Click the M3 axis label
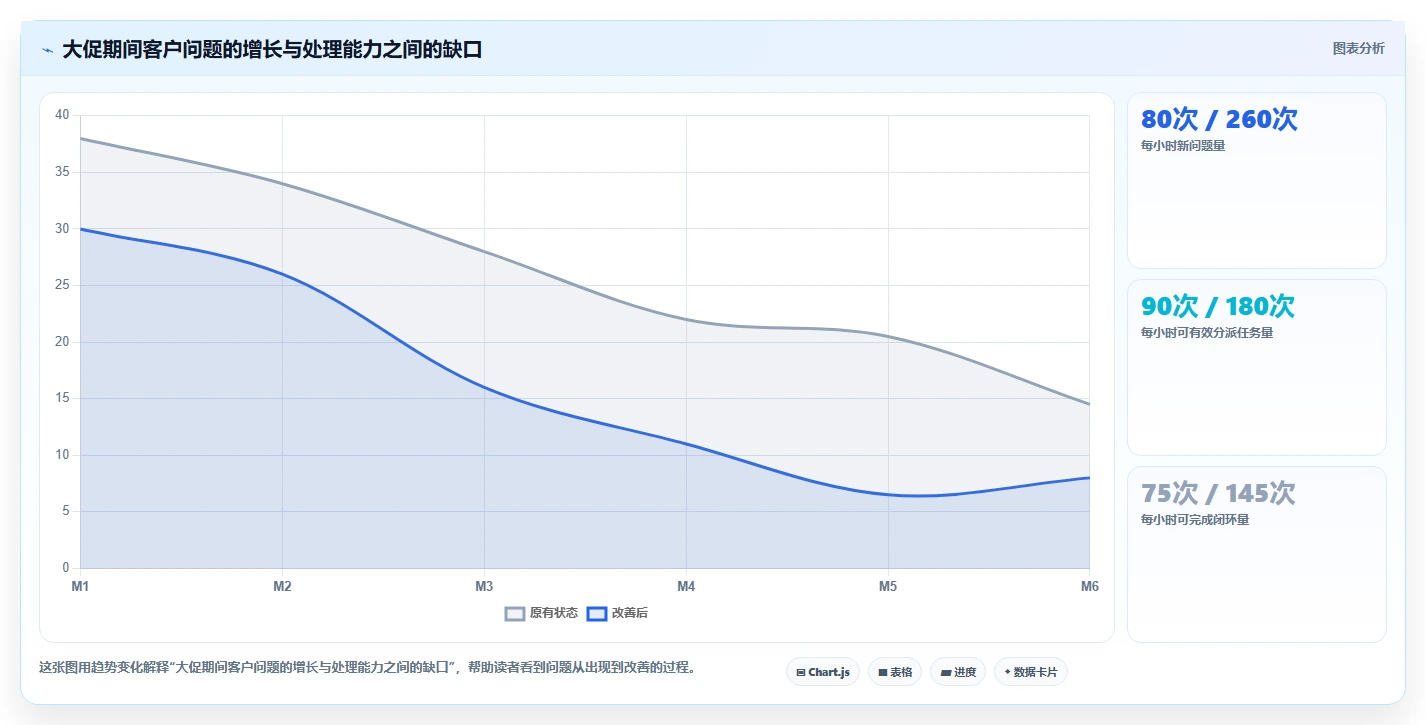 click(x=484, y=586)
